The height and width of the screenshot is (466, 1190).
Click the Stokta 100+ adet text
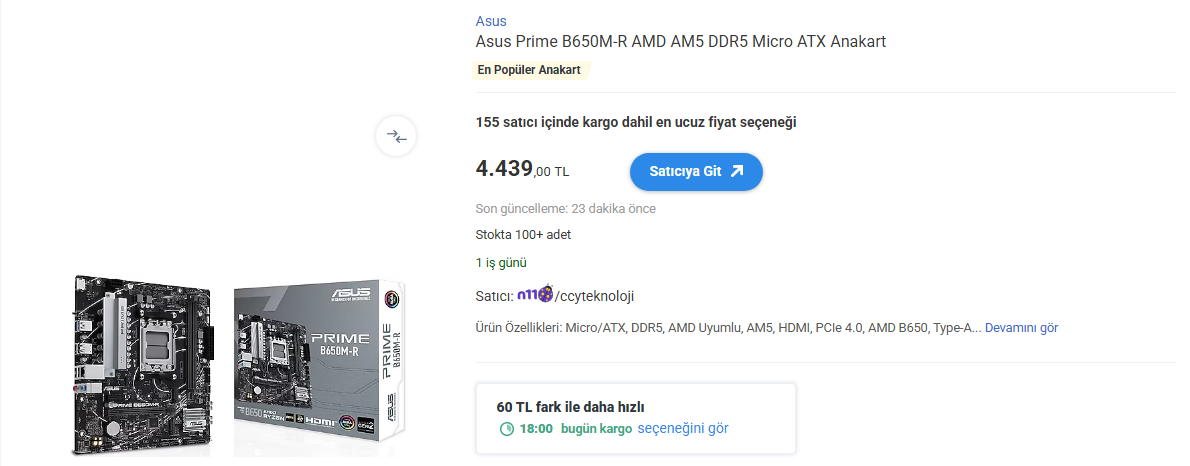pyautogui.click(x=523, y=235)
